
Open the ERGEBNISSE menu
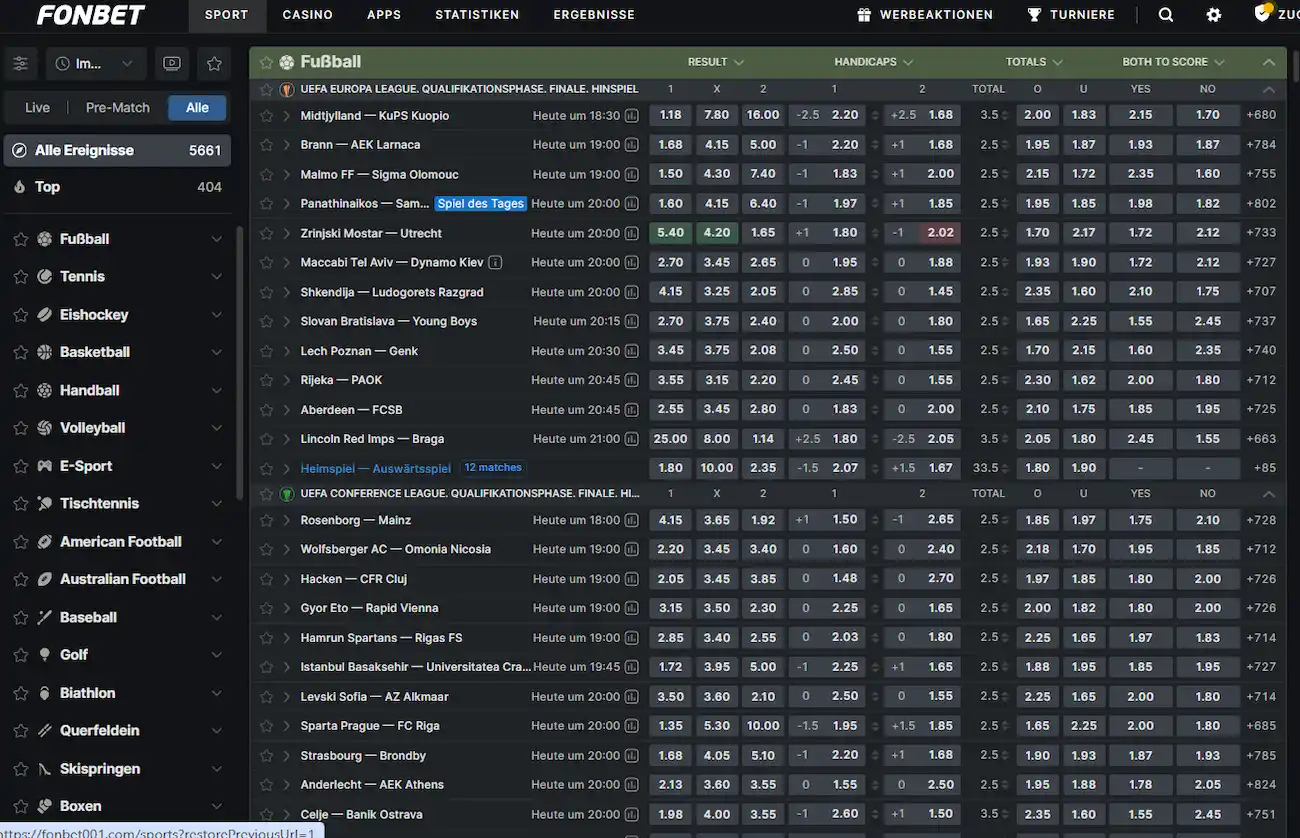coord(594,15)
